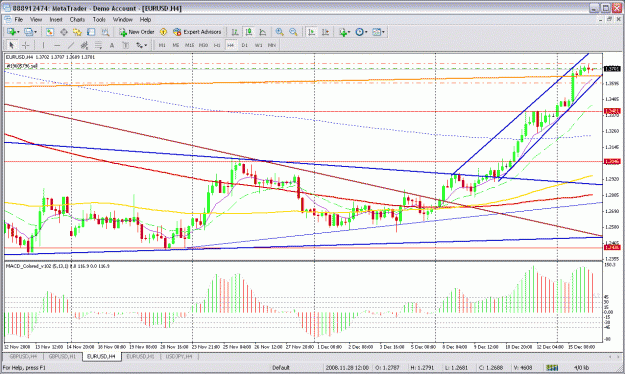Select the Crosshair tool

(x=26, y=45)
